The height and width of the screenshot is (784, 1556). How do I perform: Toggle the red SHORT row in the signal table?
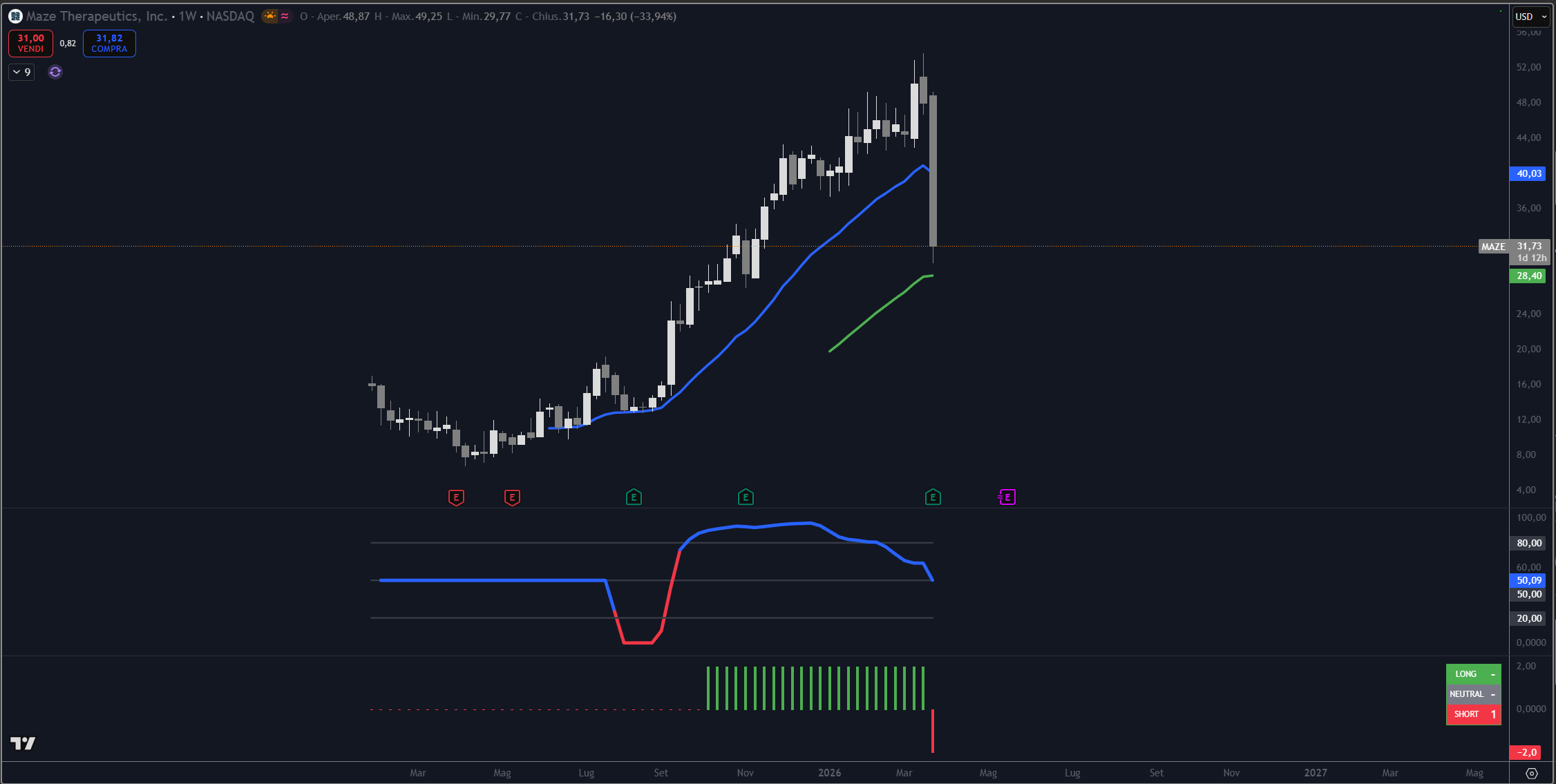click(1473, 714)
